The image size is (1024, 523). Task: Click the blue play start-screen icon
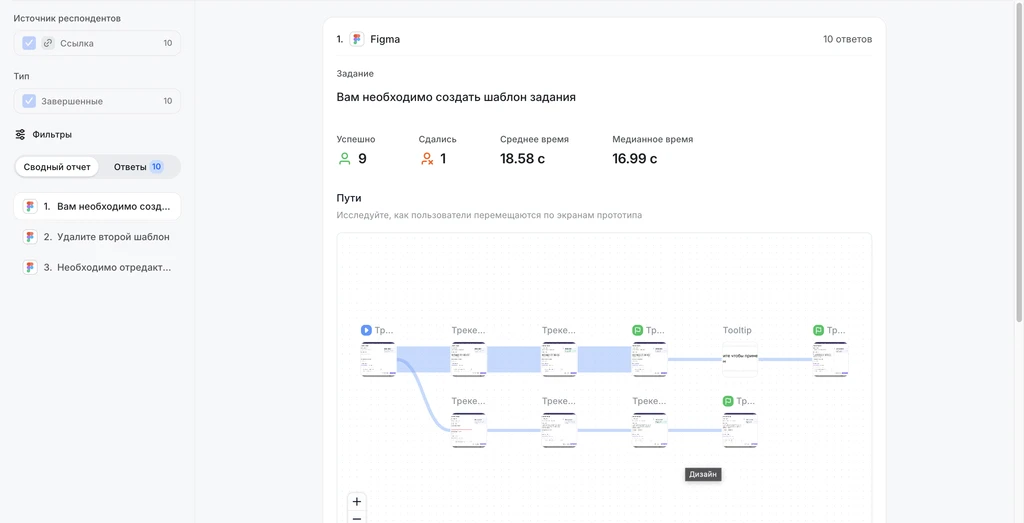tap(366, 330)
